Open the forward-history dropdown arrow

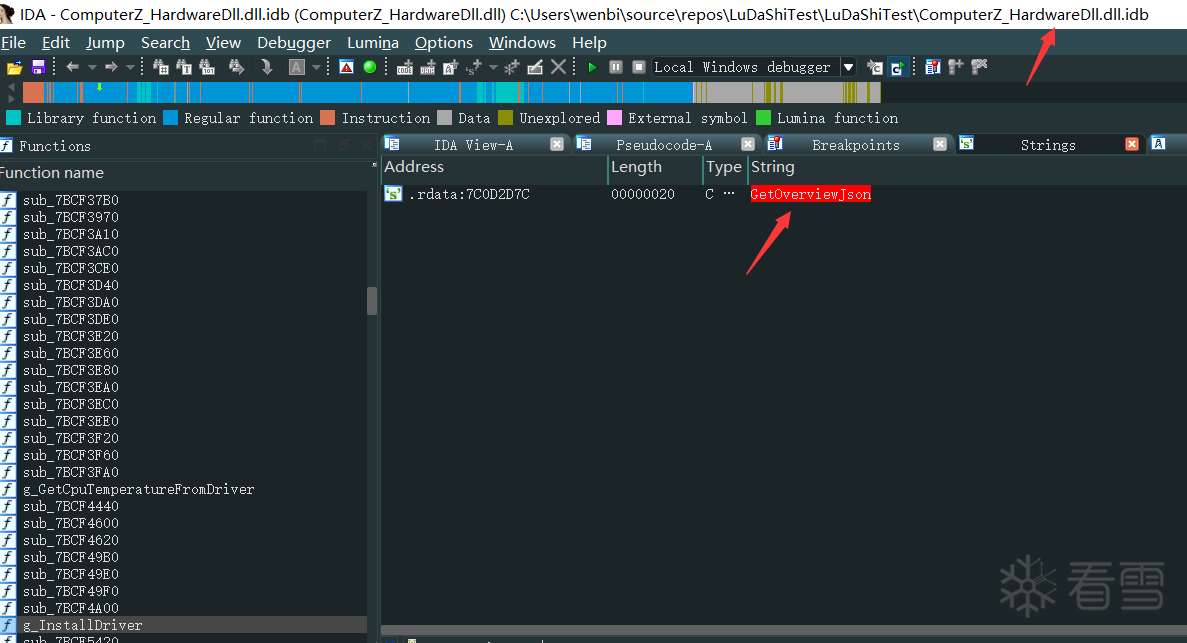point(130,67)
